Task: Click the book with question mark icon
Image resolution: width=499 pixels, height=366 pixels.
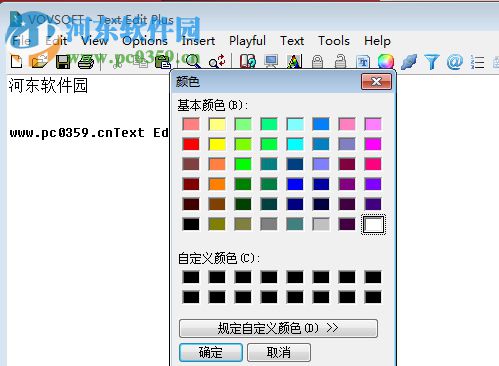Action: click(x=248, y=62)
